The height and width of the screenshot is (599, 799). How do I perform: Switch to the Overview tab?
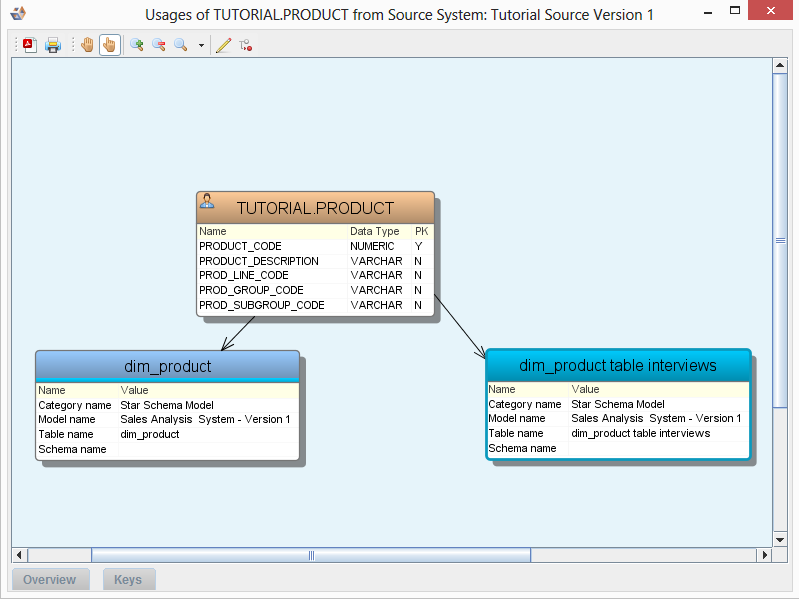pyautogui.click(x=50, y=579)
